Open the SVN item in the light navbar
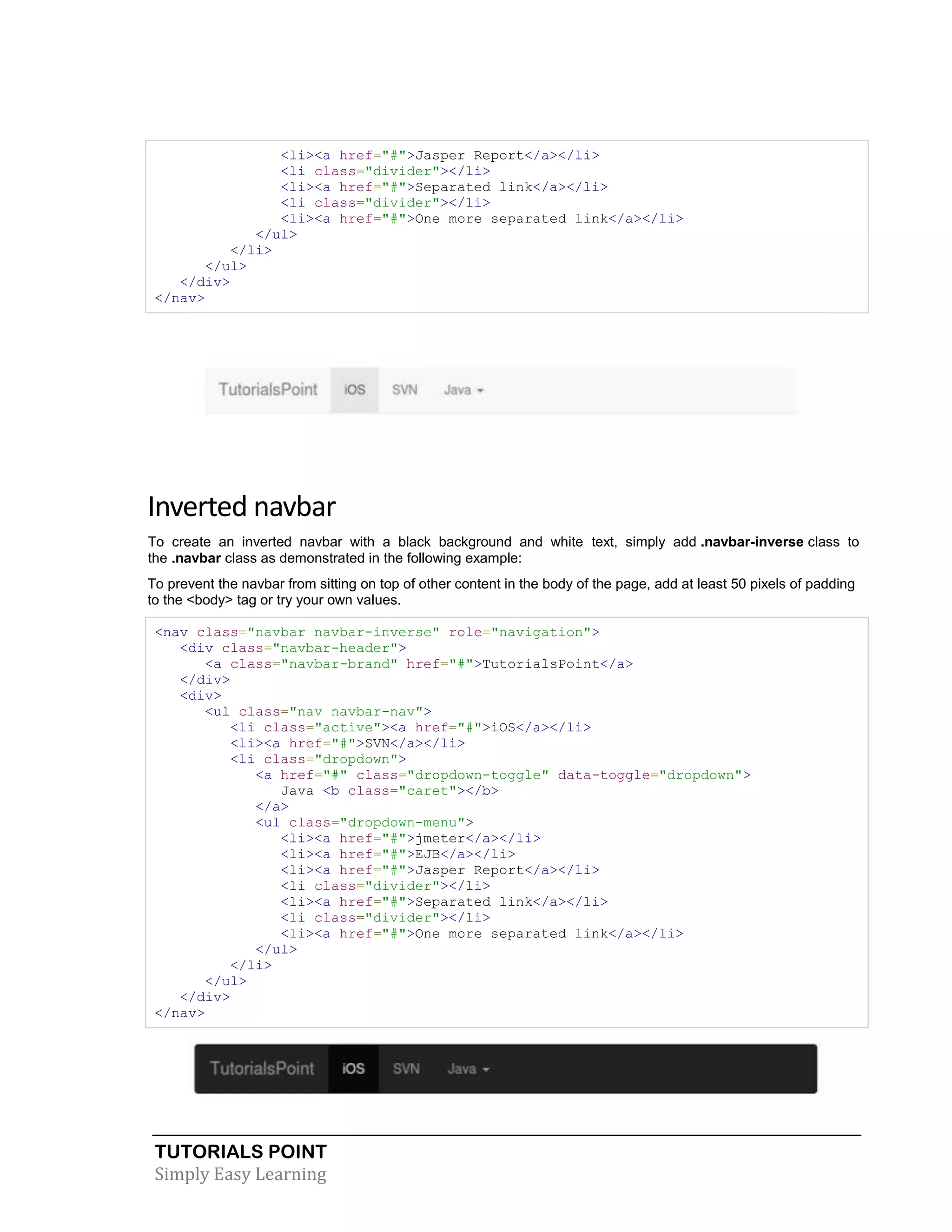The height and width of the screenshot is (1232, 952). (405, 390)
